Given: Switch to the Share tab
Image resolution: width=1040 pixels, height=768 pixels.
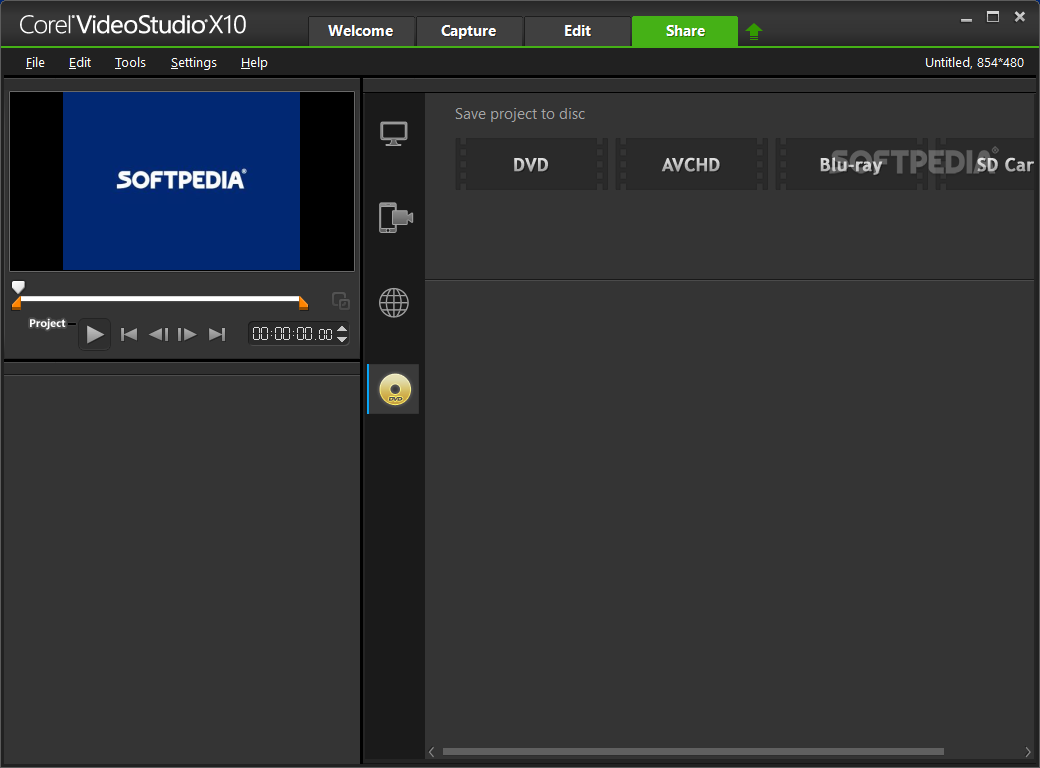Looking at the screenshot, I should click(x=685, y=31).
